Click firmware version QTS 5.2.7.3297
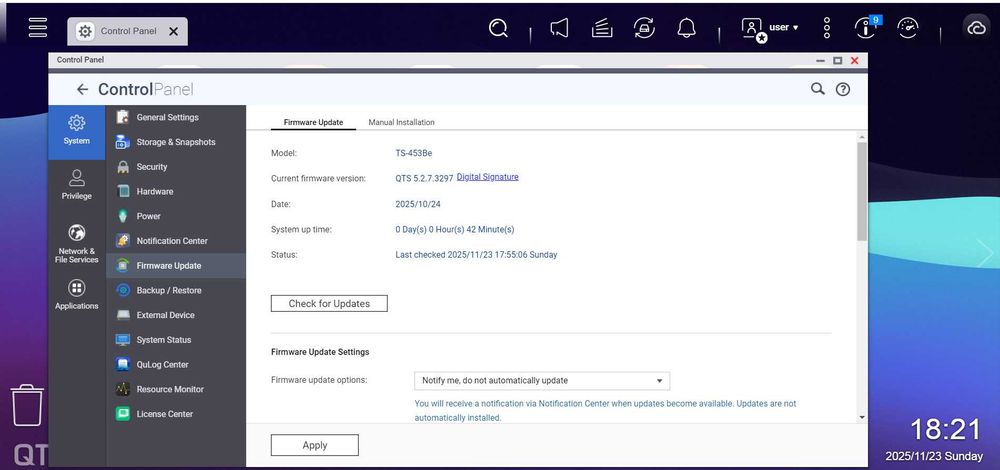1000x470 pixels. tap(424, 179)
